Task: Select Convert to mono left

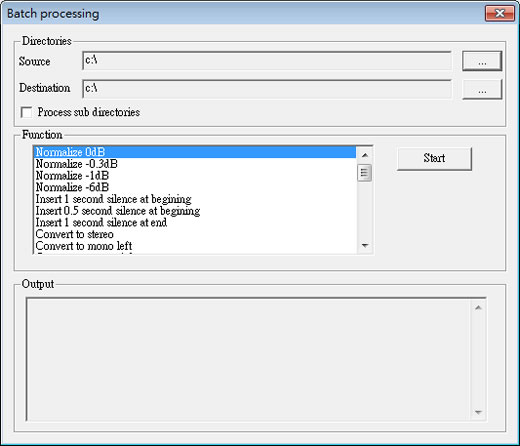Action: 195,246
